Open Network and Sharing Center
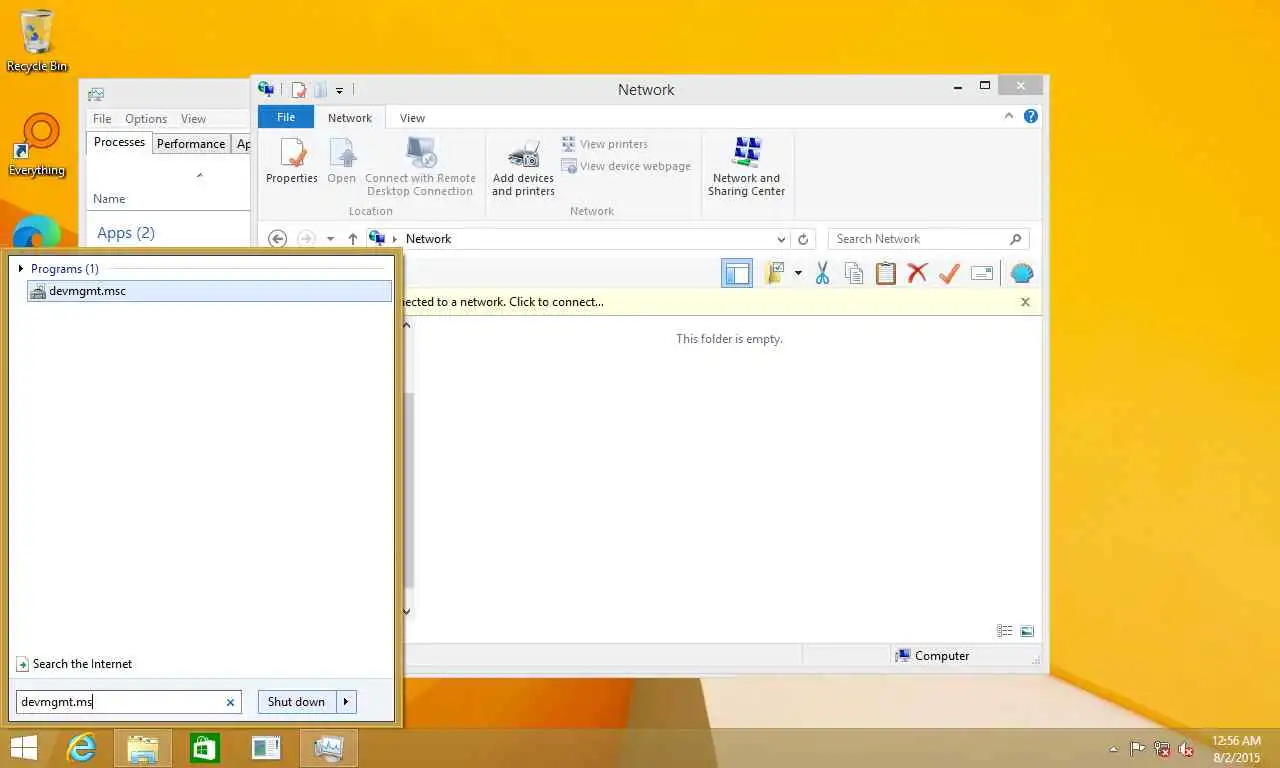 tap(746, 167)
